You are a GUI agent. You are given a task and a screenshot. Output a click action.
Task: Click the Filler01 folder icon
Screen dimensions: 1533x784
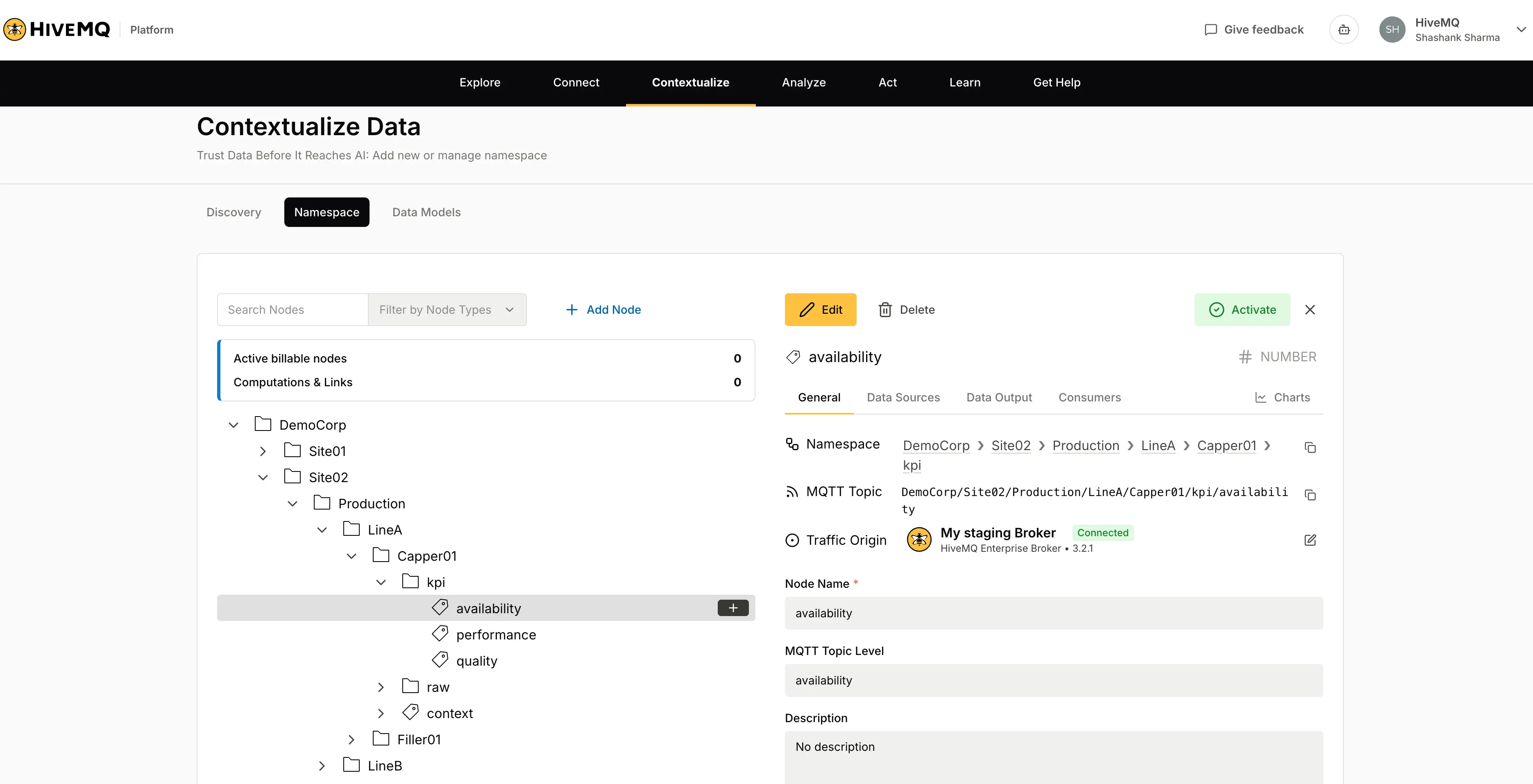(381, 738)
